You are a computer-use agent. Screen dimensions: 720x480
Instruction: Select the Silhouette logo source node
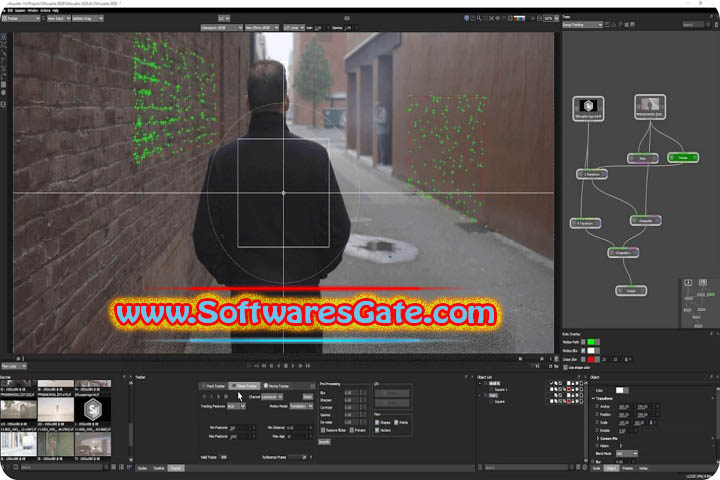pyautogui.click(x=588, y=108)
